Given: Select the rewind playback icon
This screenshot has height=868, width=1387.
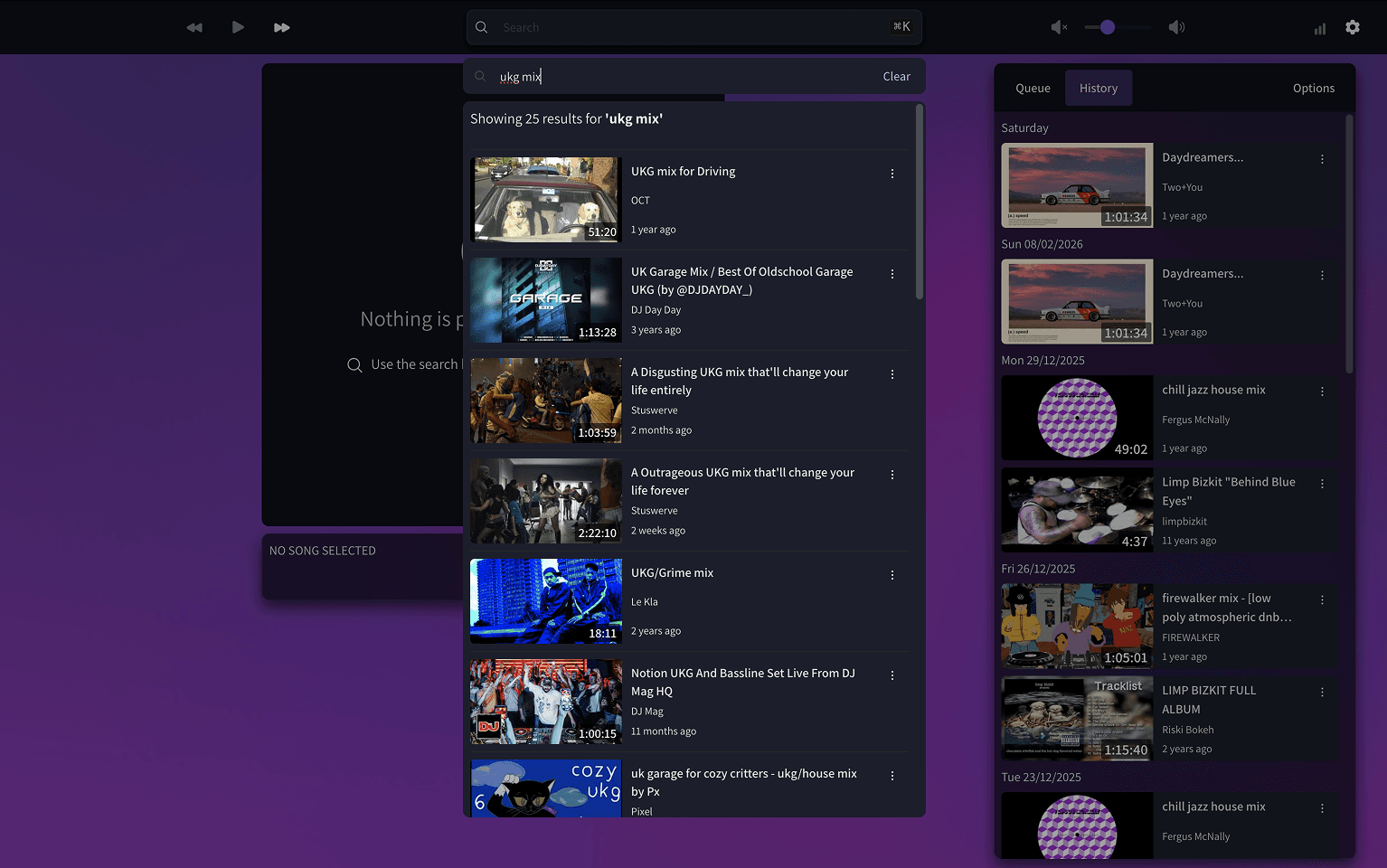Looking at the screenshot, I should point(194,27).
